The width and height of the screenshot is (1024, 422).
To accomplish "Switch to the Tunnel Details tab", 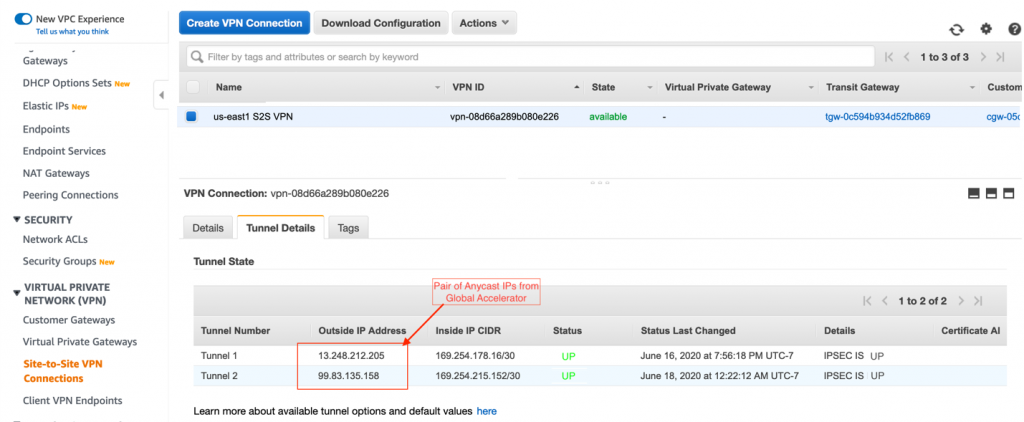I will [x=281, y=228].
